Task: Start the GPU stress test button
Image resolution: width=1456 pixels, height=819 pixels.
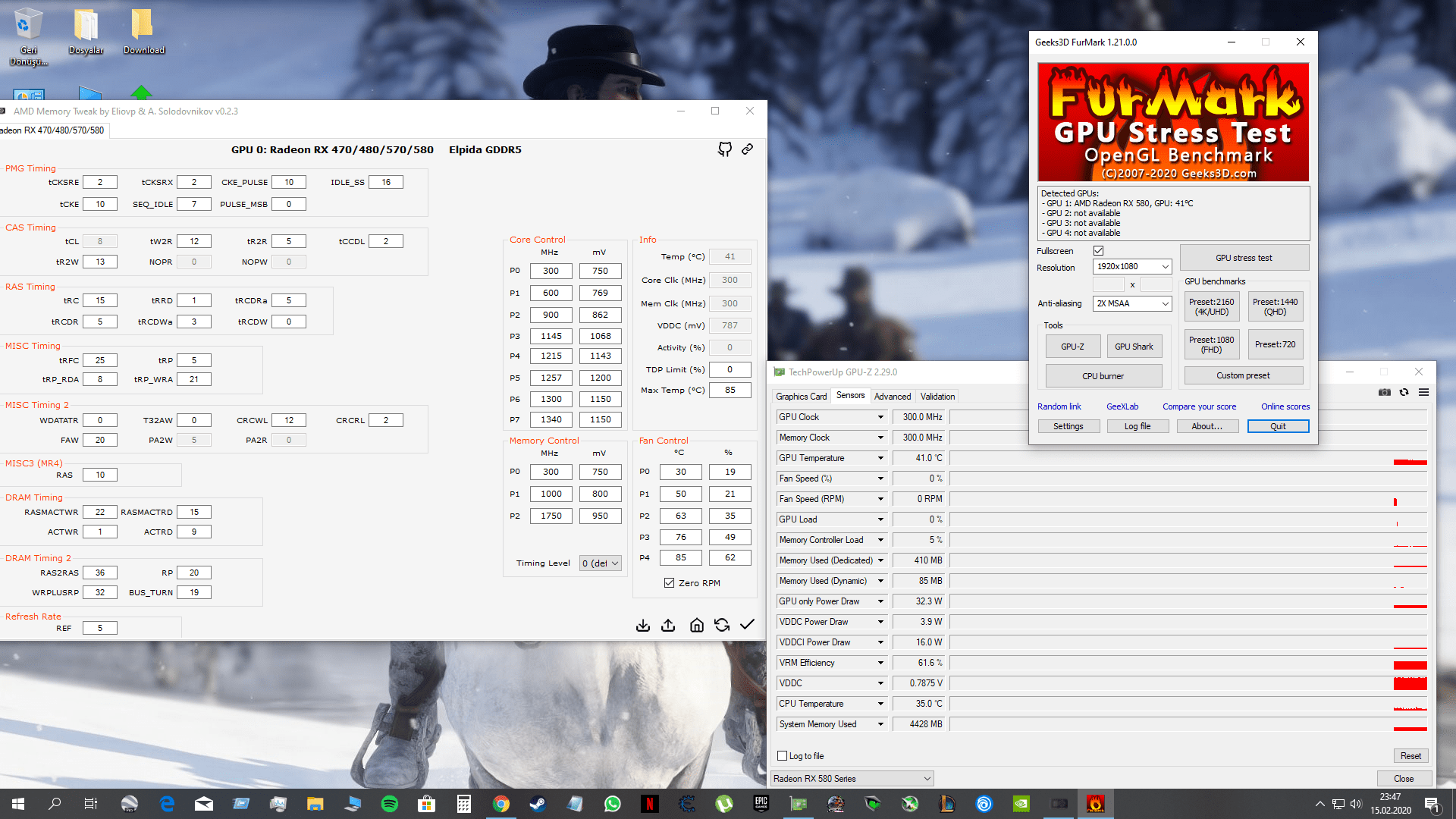Action: [x=1244, y=258]
